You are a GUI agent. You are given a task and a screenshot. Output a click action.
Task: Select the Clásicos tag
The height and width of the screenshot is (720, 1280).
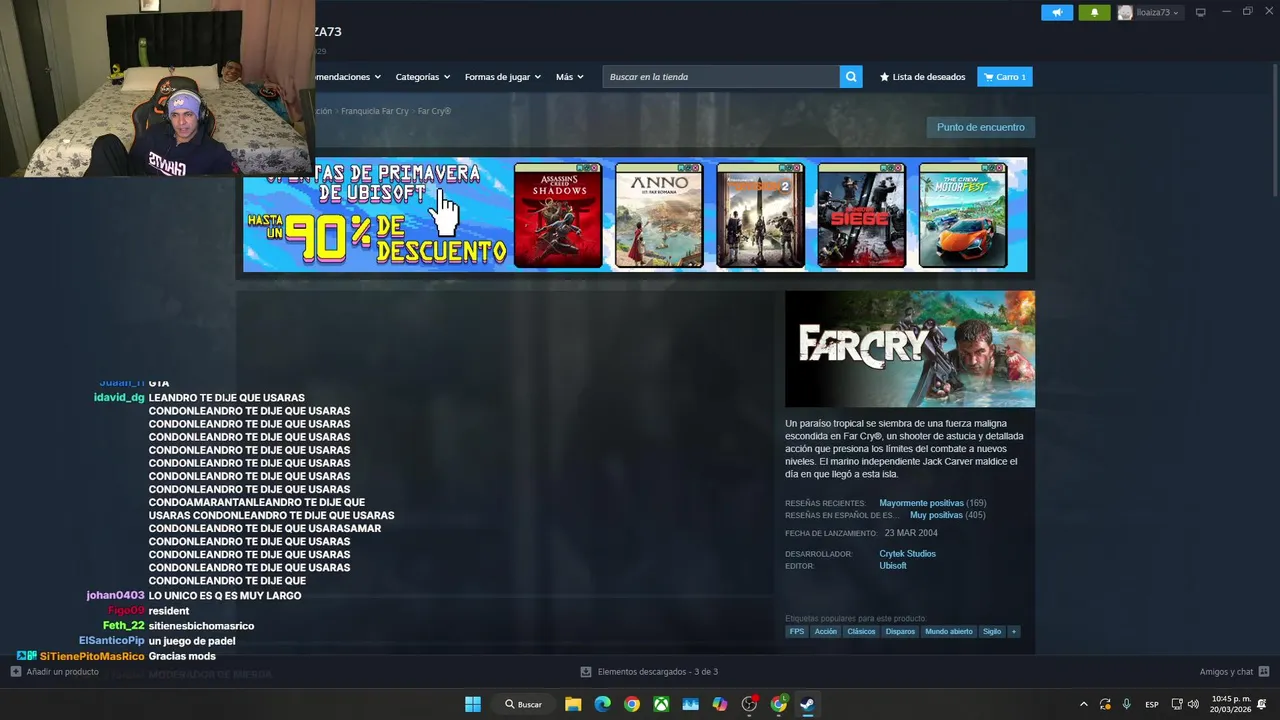click(x=861, y=632)
